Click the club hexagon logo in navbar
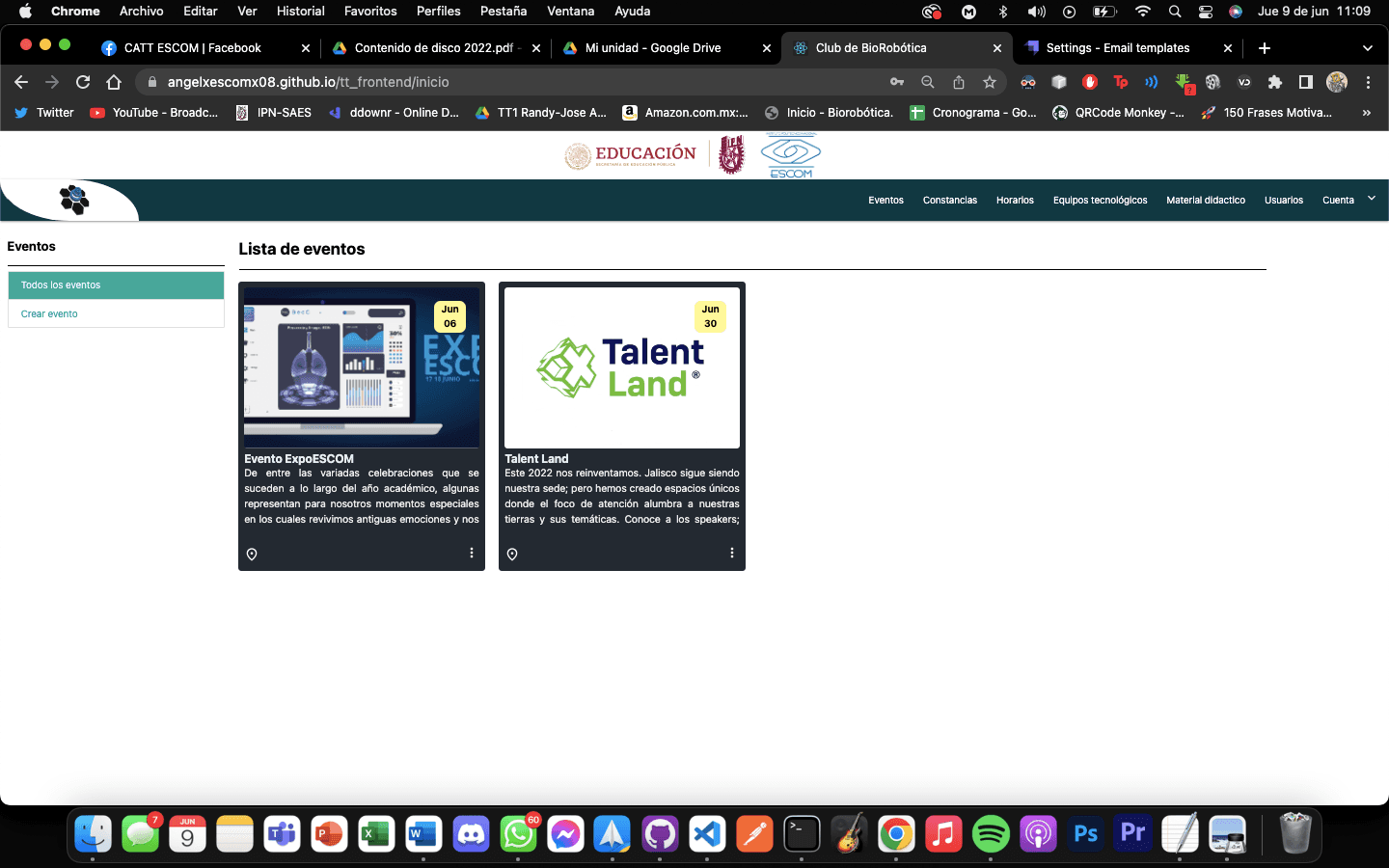 tap(74, 200)
